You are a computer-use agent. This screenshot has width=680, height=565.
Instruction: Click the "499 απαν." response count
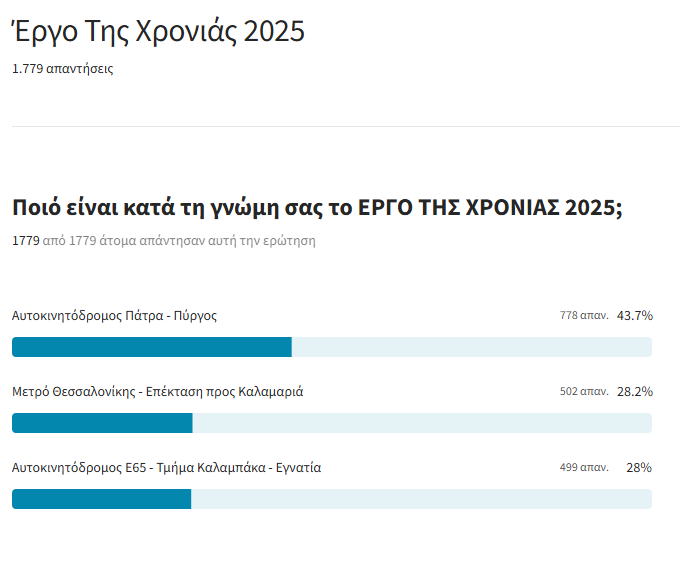584,468
